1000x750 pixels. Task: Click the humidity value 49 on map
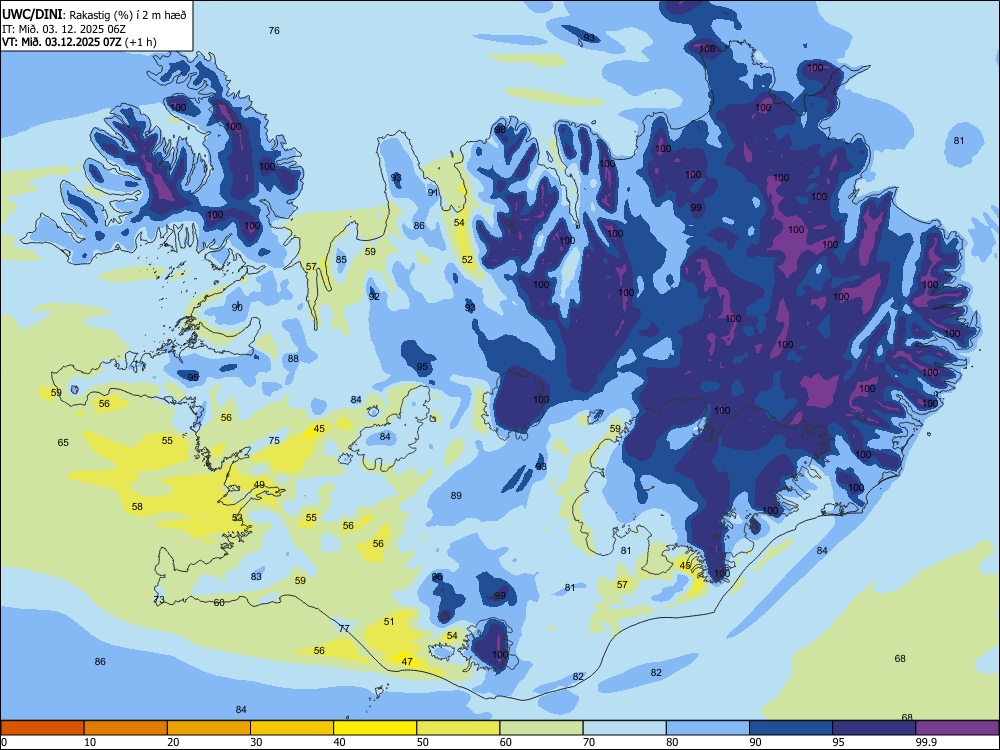point(259,485)
